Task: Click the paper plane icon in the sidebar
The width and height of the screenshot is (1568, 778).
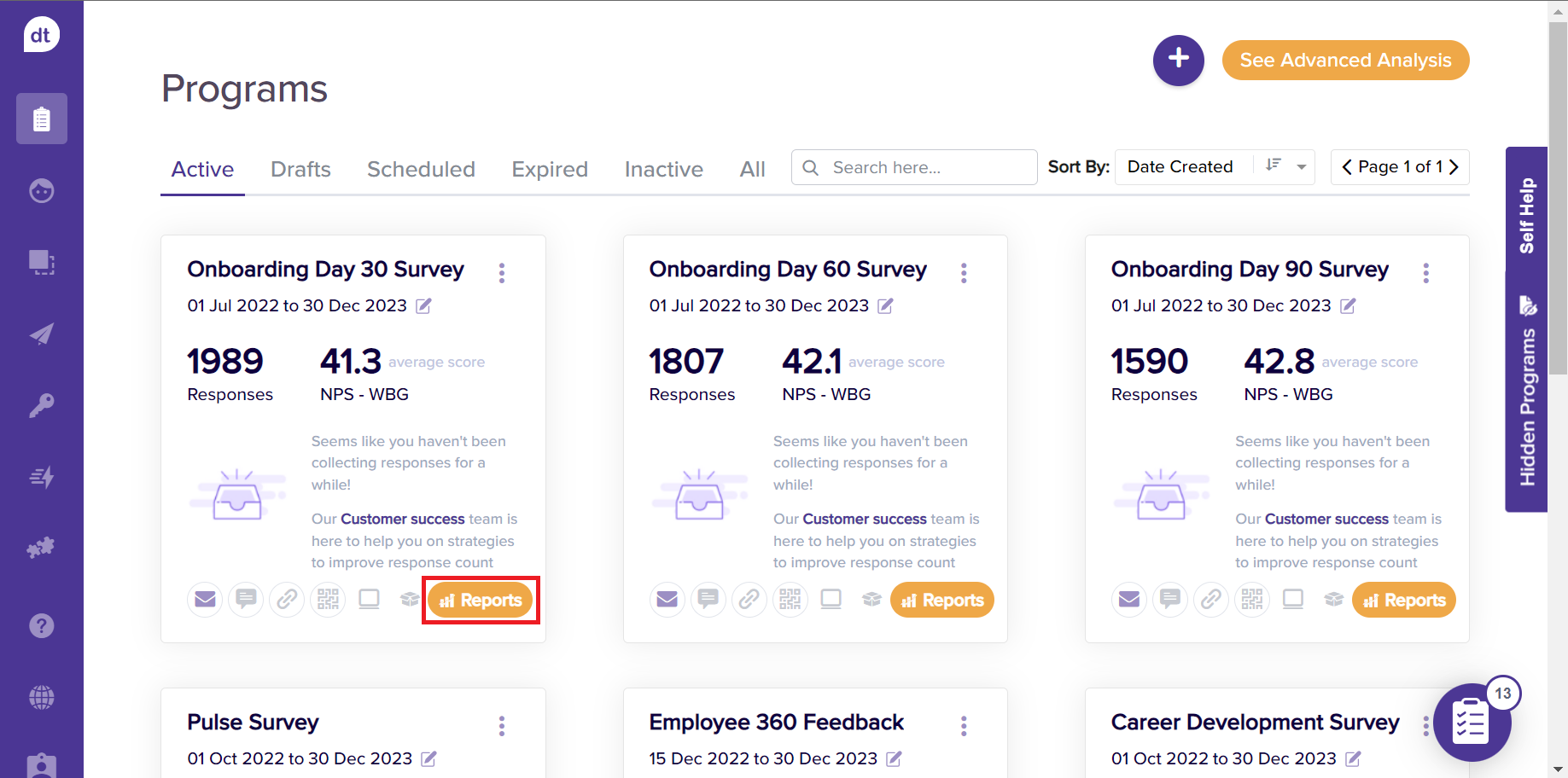Action: (41, 334)
